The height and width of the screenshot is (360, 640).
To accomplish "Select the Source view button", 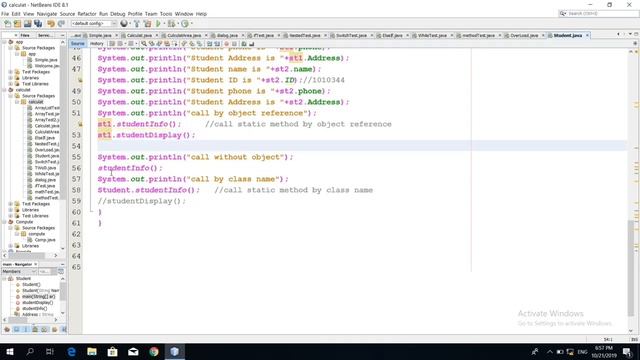I will [77, 44].
